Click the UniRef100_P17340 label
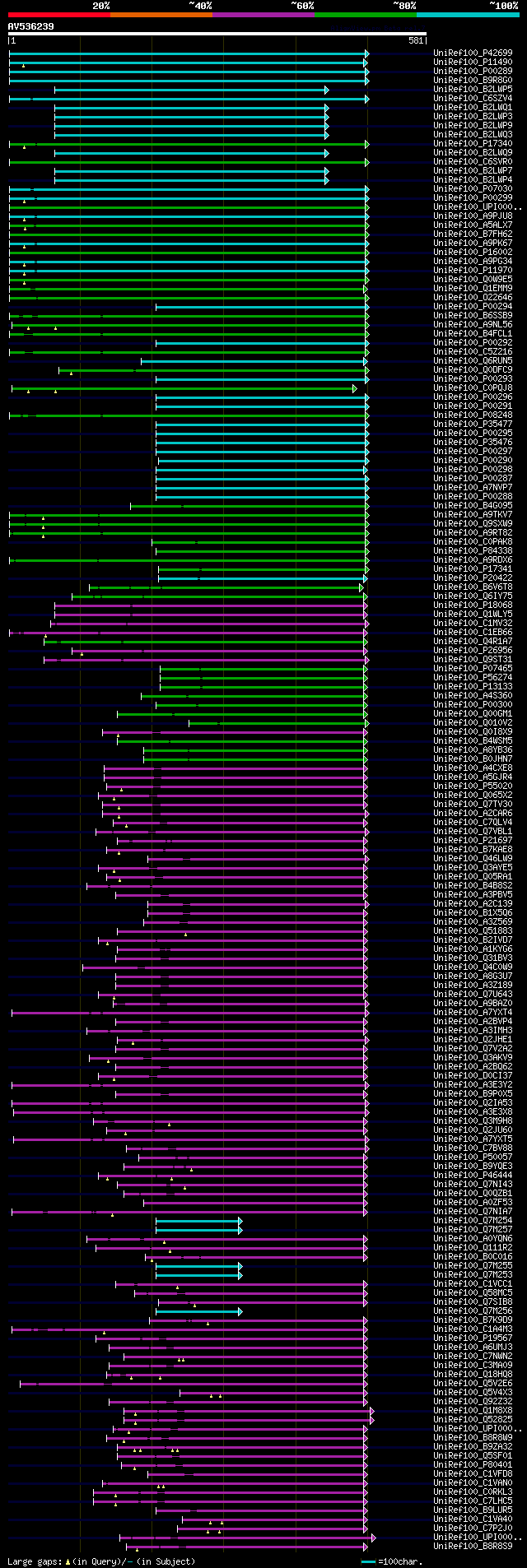The image size is (527, 1568). (473, 144)
